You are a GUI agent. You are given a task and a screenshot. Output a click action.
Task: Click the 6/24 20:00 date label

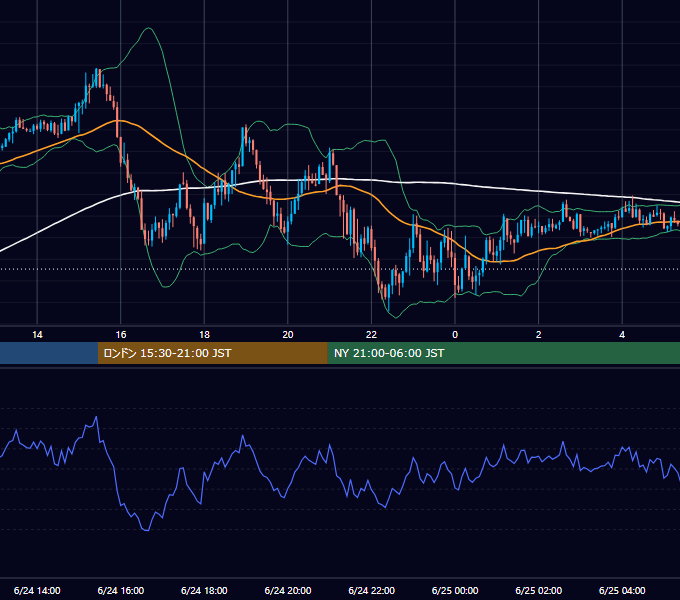288,590
